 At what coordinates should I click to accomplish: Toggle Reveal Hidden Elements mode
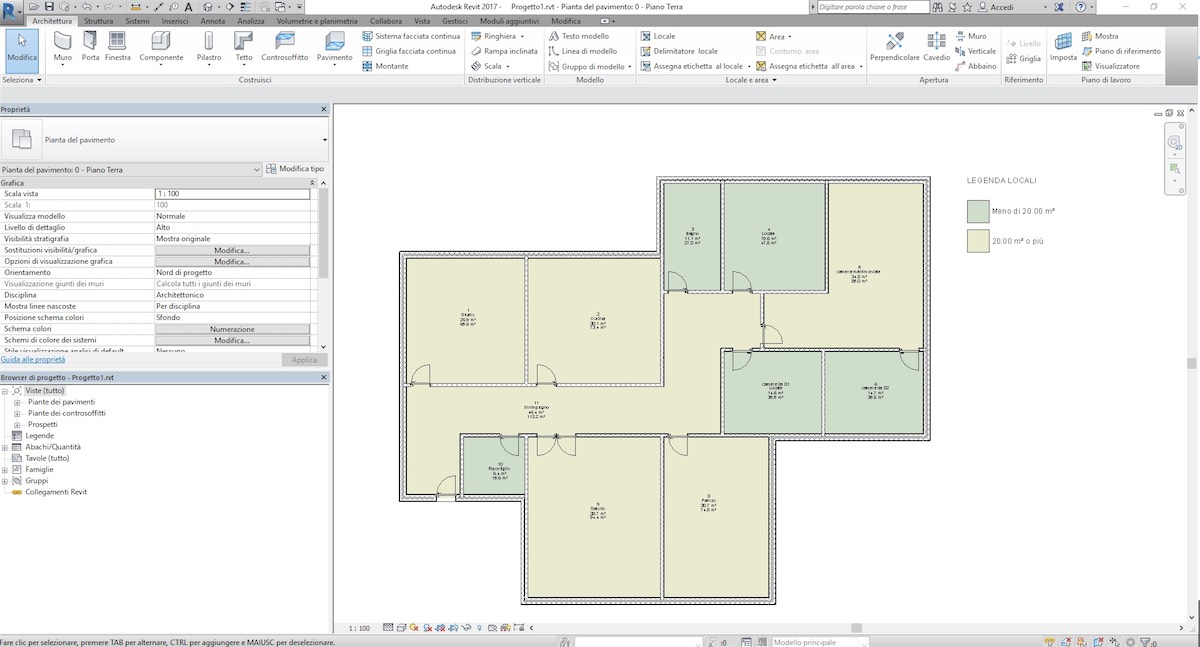coord(479,627)
